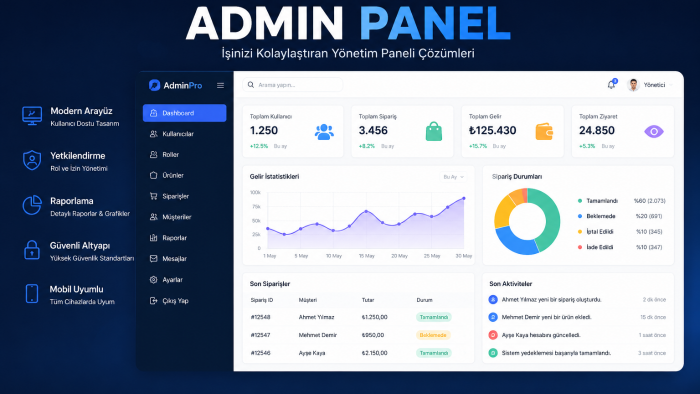Screen dimensions: 700x394
Task: Click the blue Beklemede legend dot
Action: (580, 216)
